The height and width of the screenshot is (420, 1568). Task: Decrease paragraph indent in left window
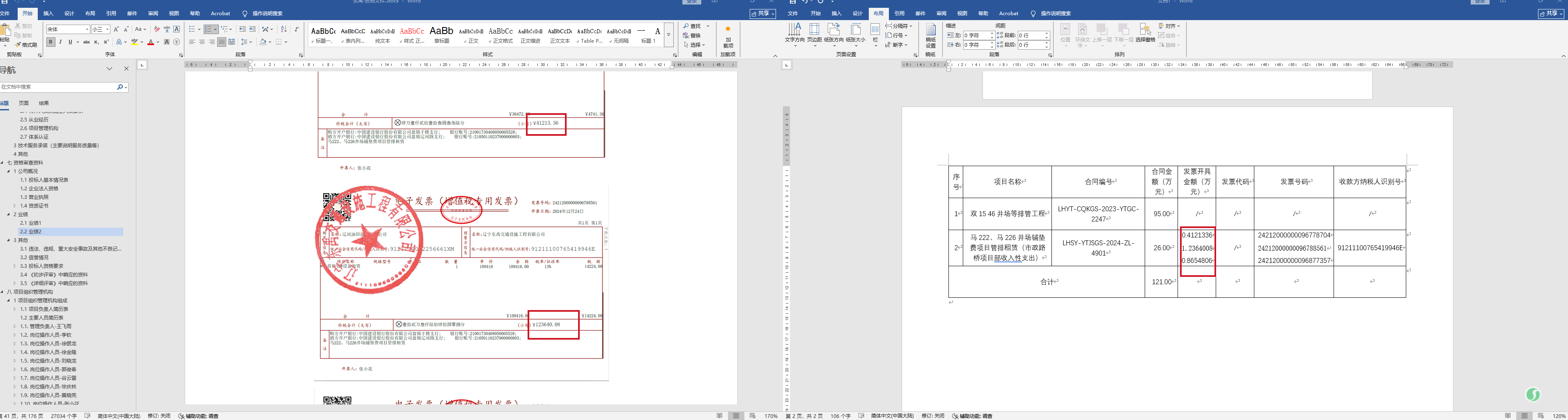[243, 29]
